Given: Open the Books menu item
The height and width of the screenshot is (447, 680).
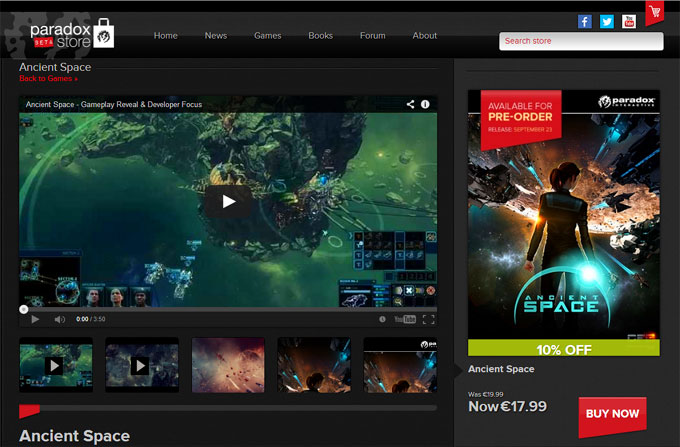Looking at the screenshot, I should point(320,36).
